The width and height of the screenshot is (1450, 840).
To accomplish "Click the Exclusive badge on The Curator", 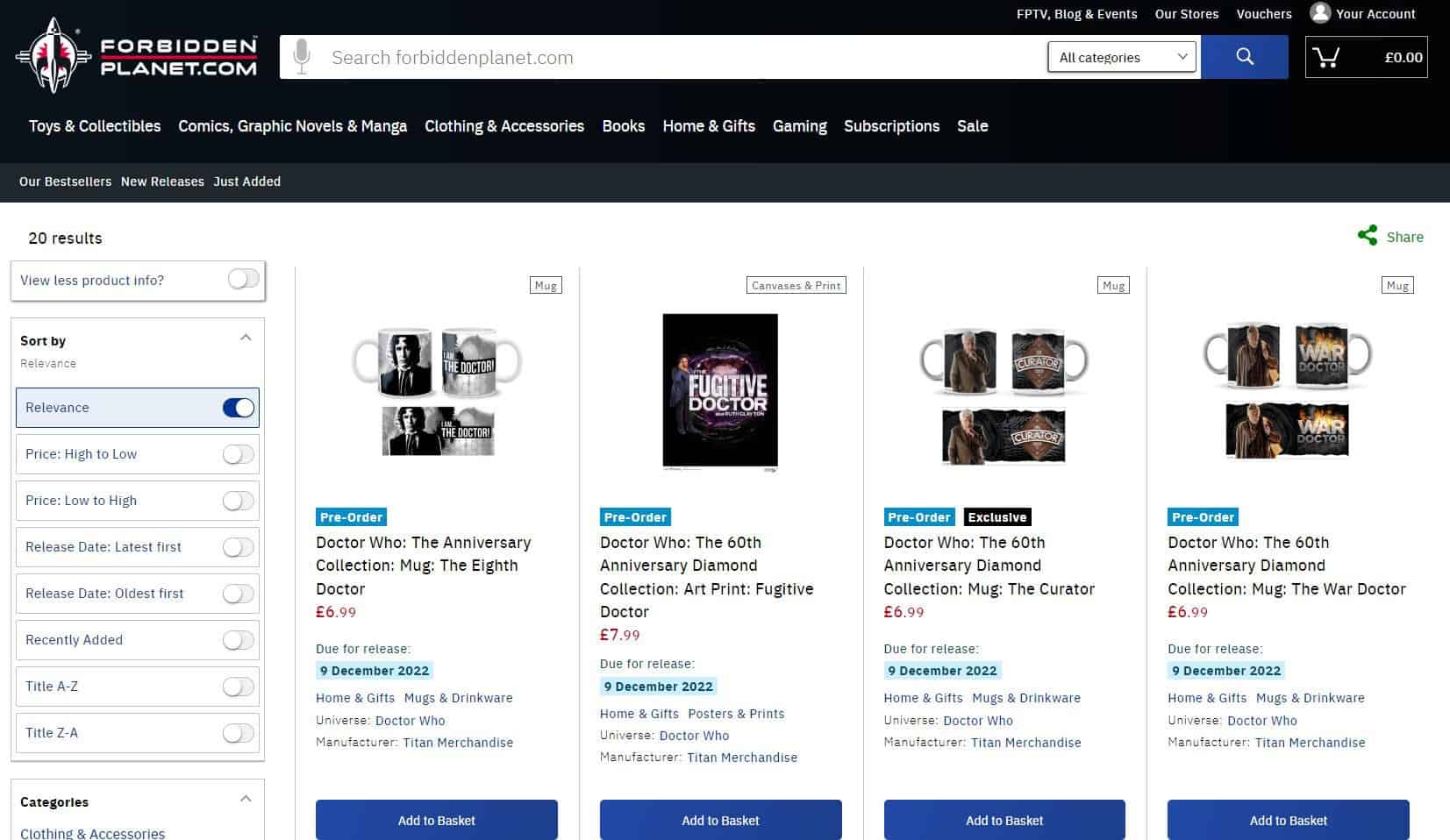I will pyautogui.click(x=997, y=517).
